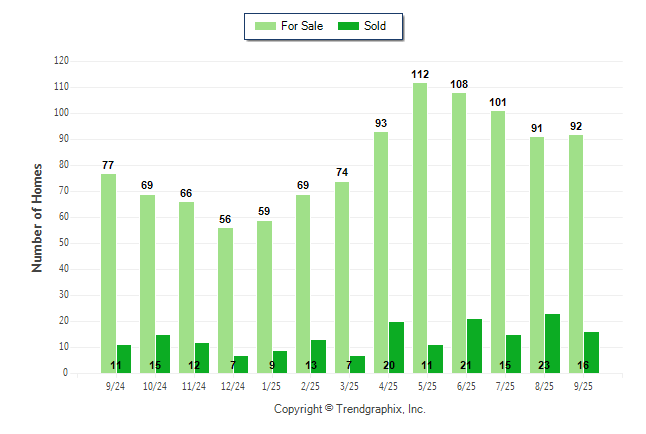
Task: Select the 8/25 Sold bar (23)
Action: [x=552, y=343]
